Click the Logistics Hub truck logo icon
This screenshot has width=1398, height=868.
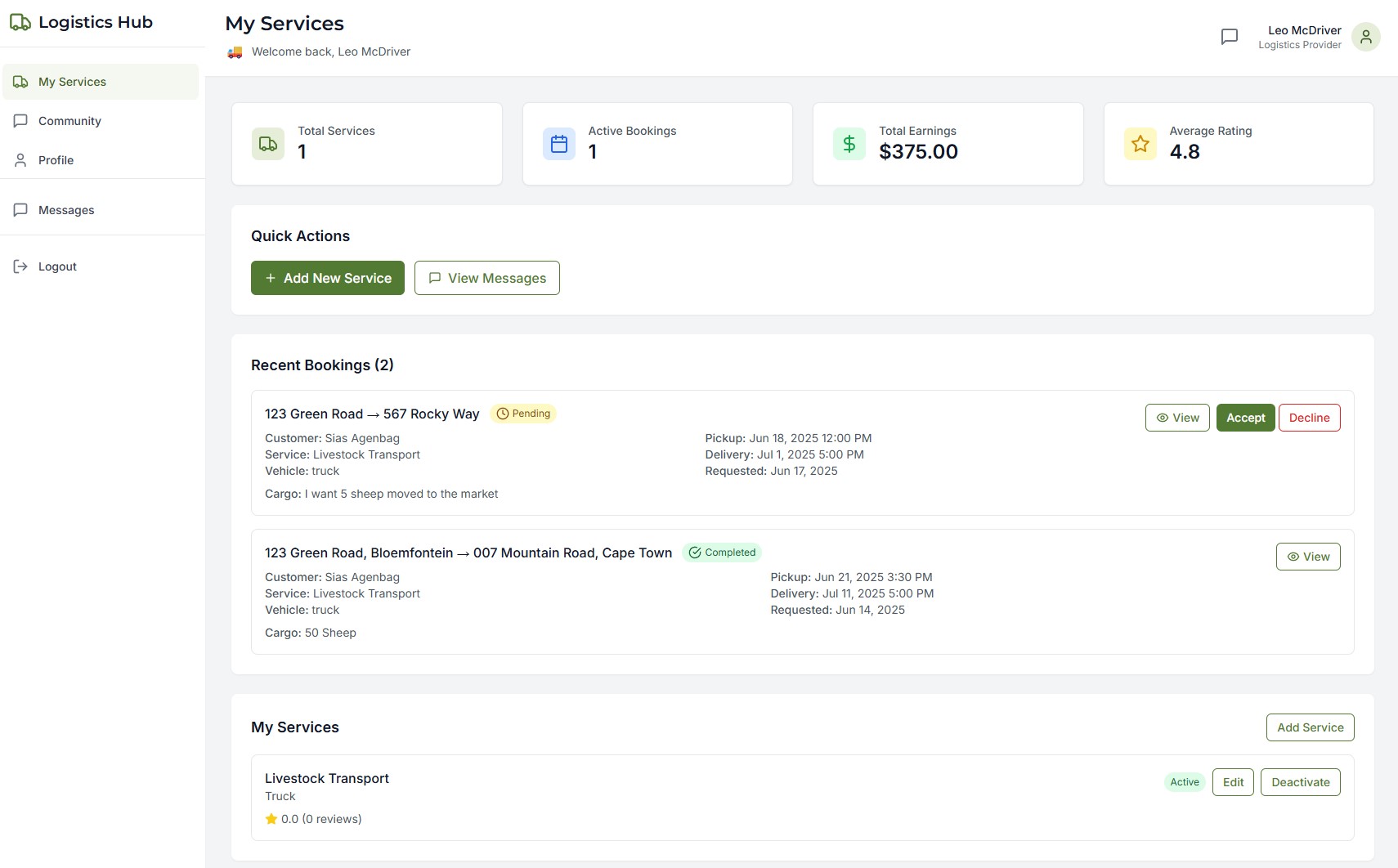pyautogui.click(x=20, y=22)
